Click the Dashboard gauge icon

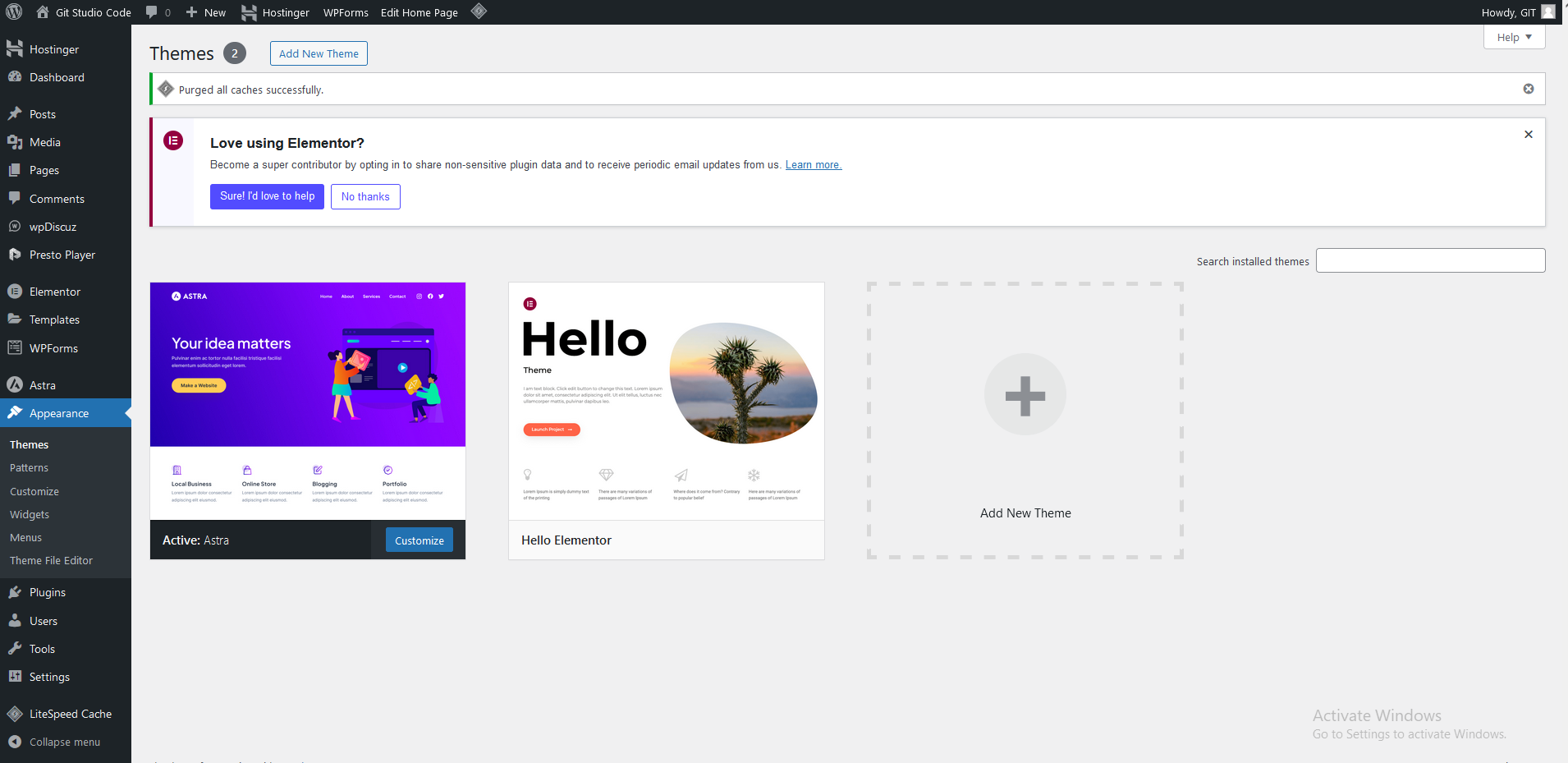15,77
